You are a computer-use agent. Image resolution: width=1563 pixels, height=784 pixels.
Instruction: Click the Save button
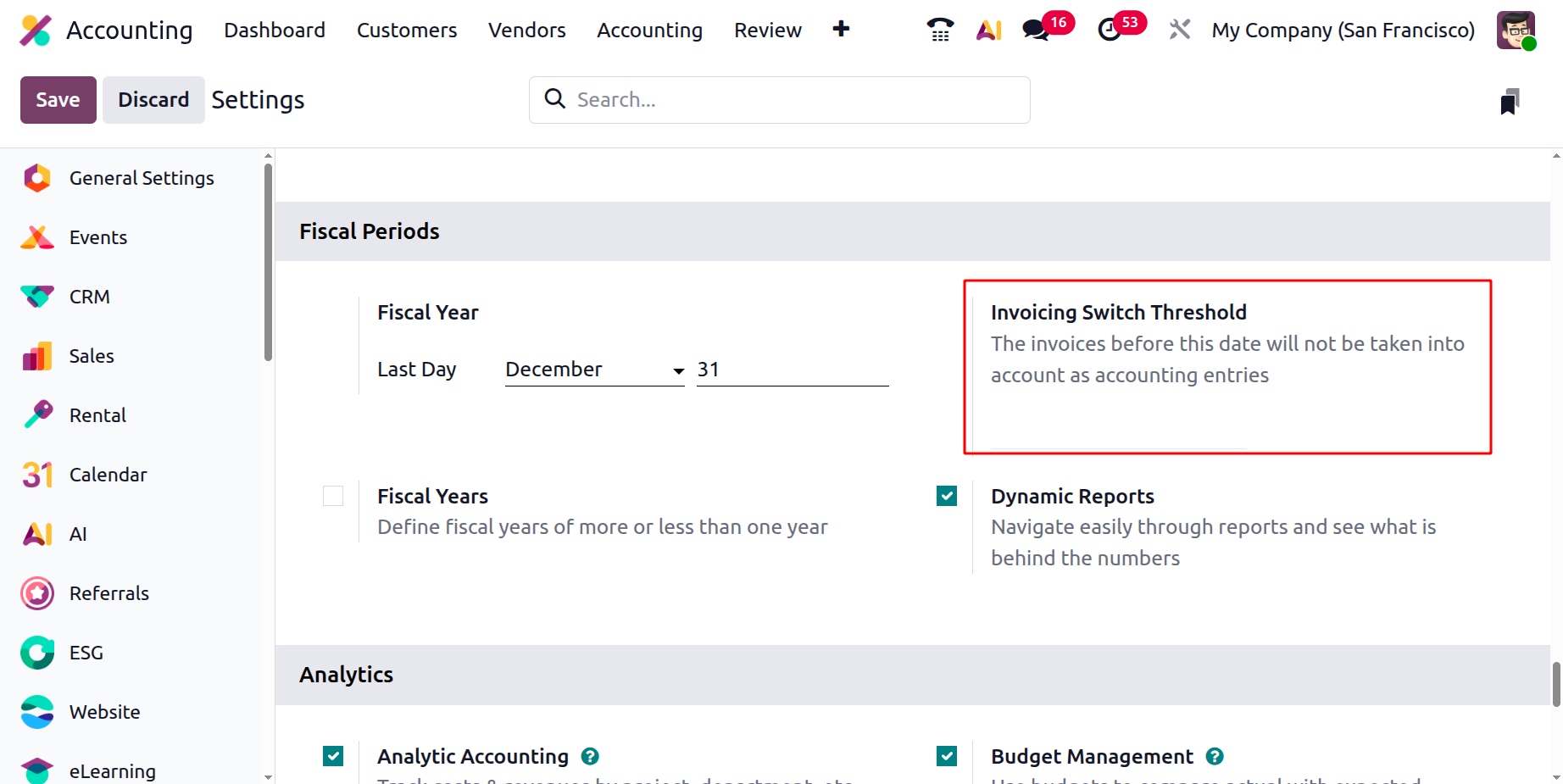coord(58,100)
